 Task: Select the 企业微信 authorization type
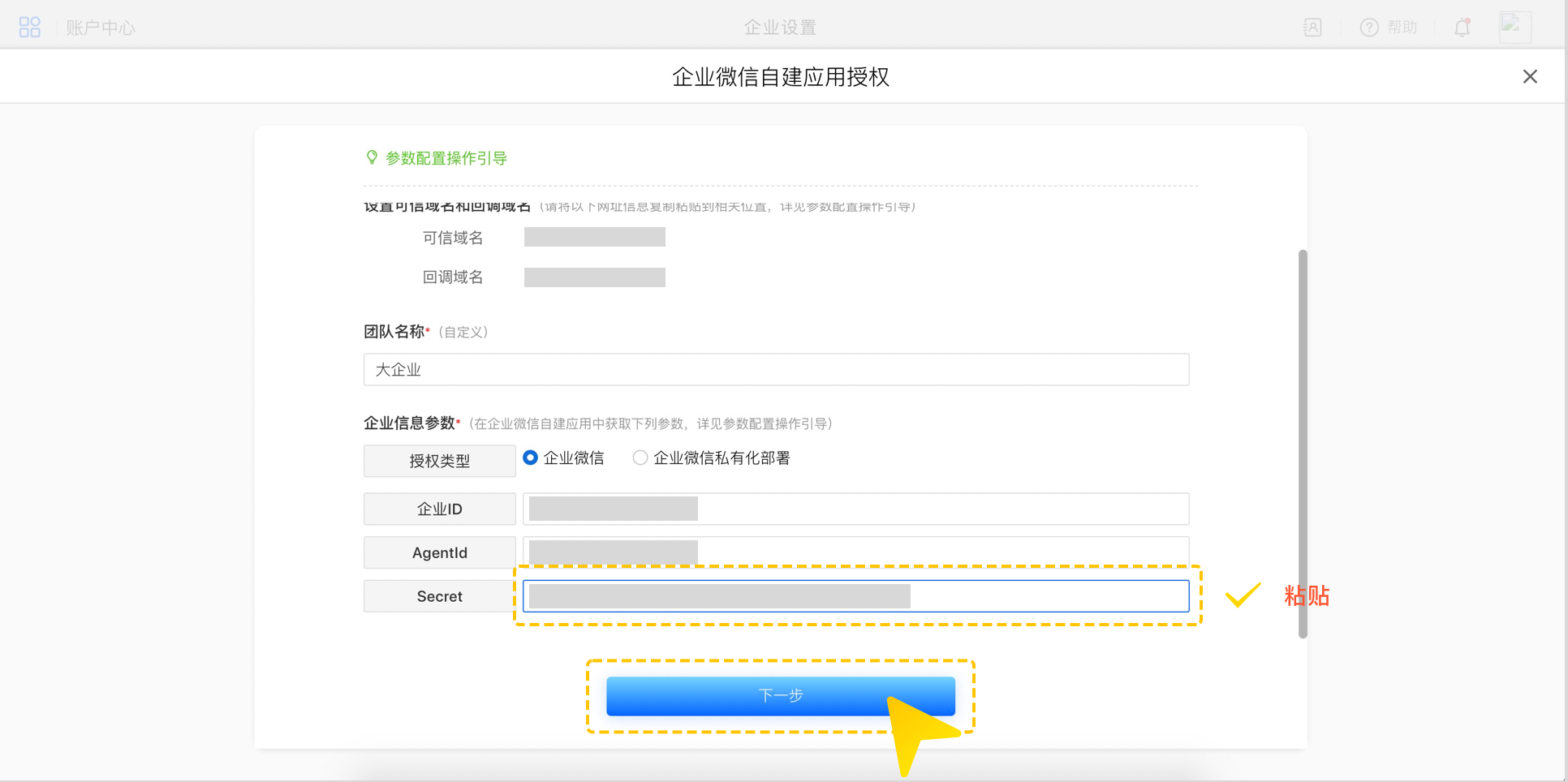[x=531, y=458]
